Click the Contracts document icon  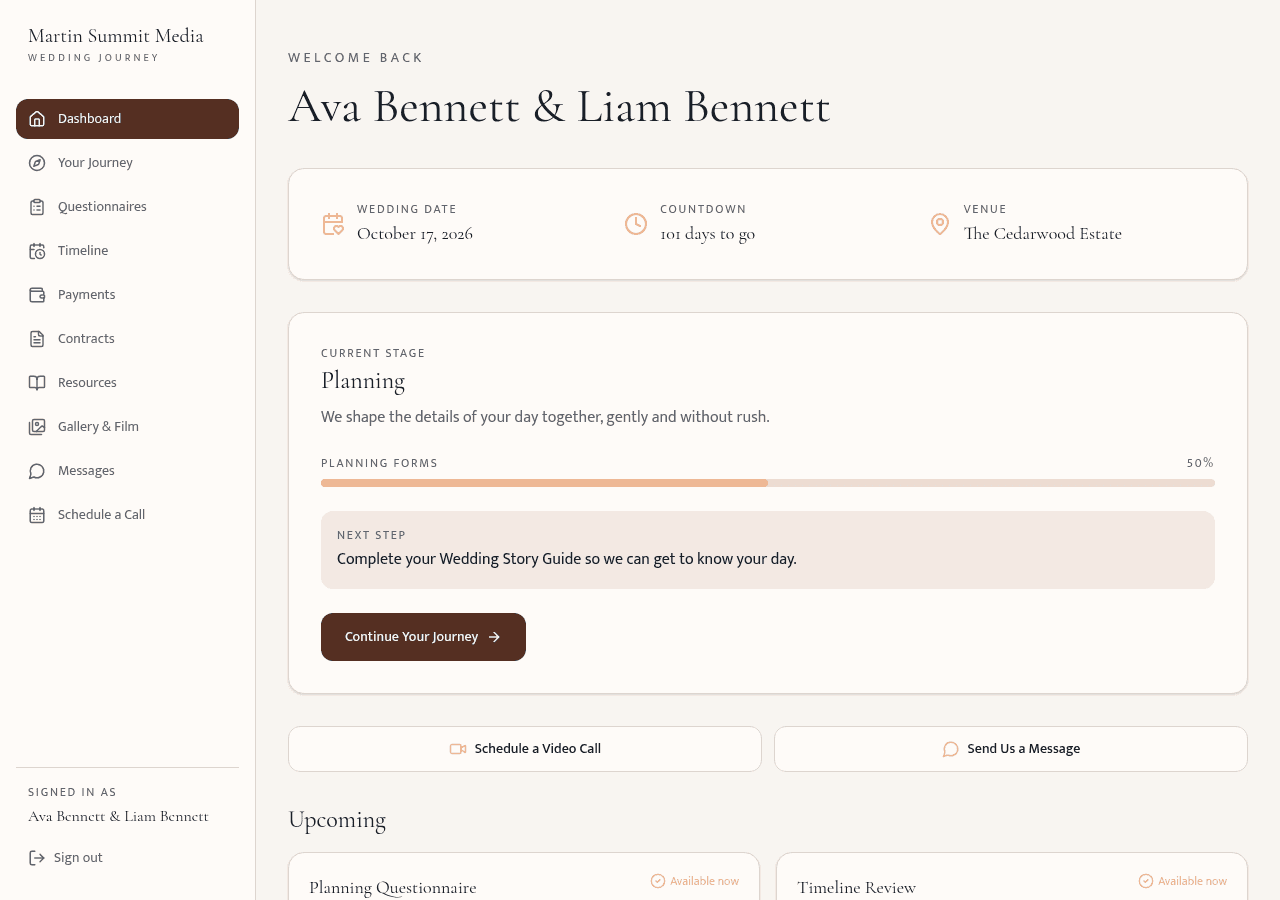tap(37, 339)
